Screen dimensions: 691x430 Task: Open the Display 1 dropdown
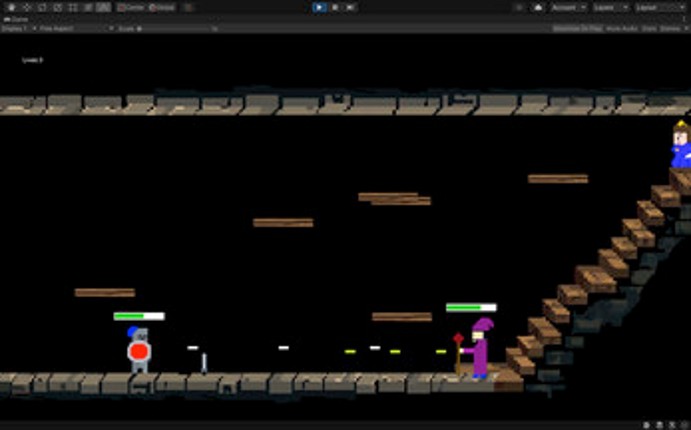pyautogui.click(x=19, y=29)
